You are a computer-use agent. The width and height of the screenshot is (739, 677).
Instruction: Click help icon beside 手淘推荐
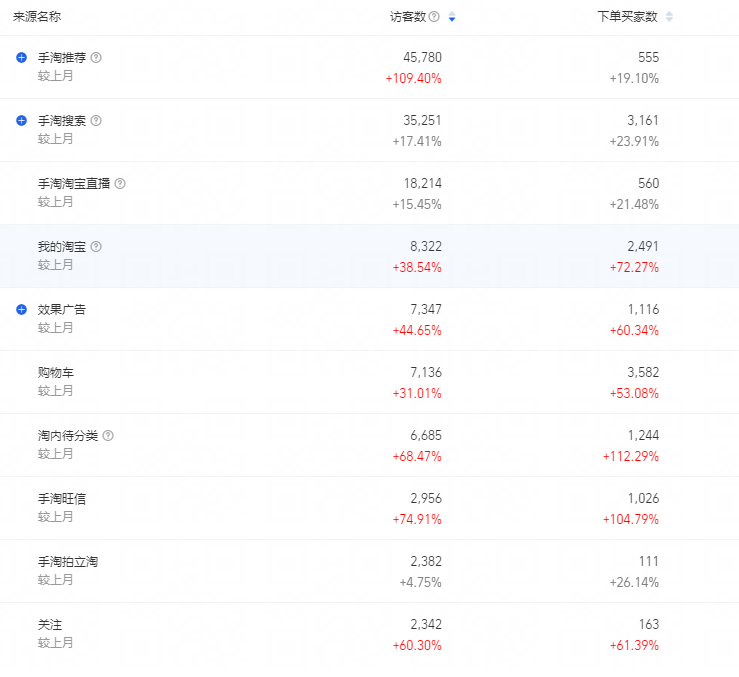pyautogui.click(x=96, y=58)
